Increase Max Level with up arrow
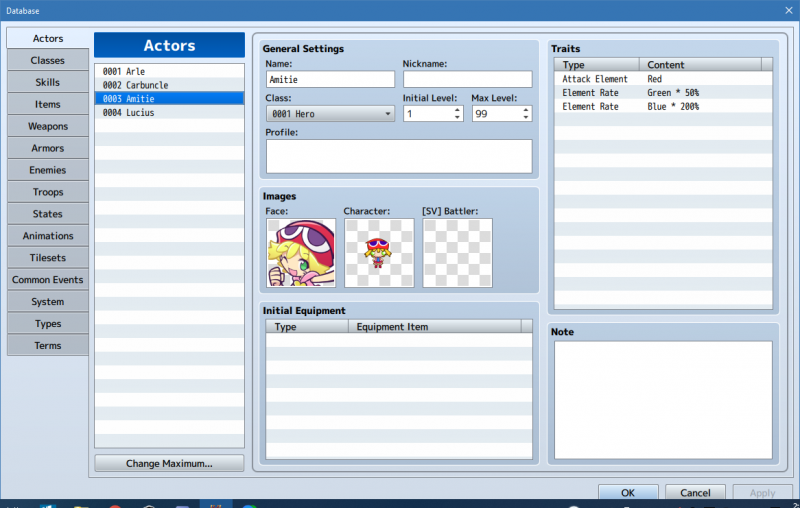 (x=526, y=110)
